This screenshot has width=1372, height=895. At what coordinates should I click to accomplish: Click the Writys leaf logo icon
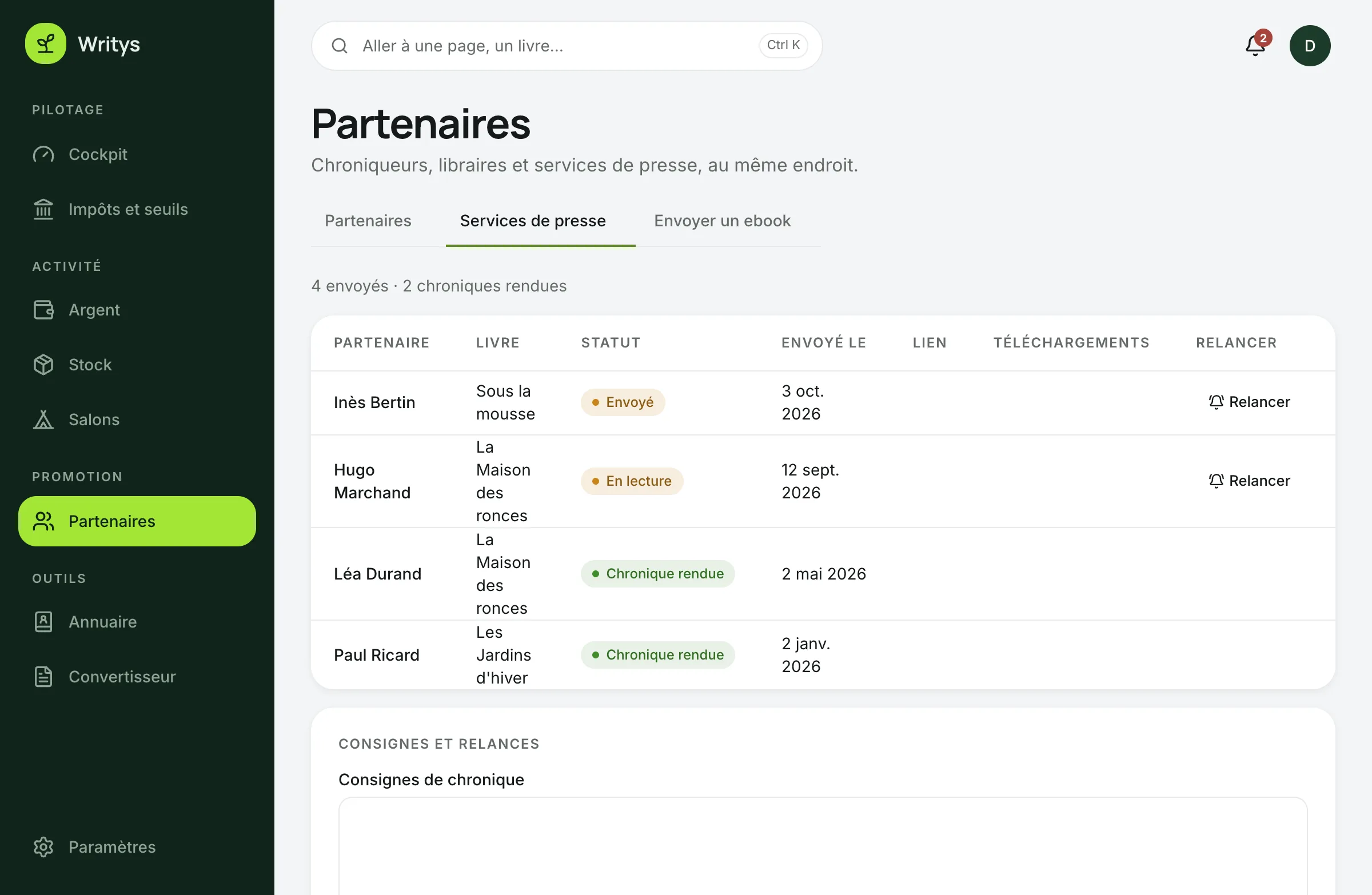click(46, 44)
